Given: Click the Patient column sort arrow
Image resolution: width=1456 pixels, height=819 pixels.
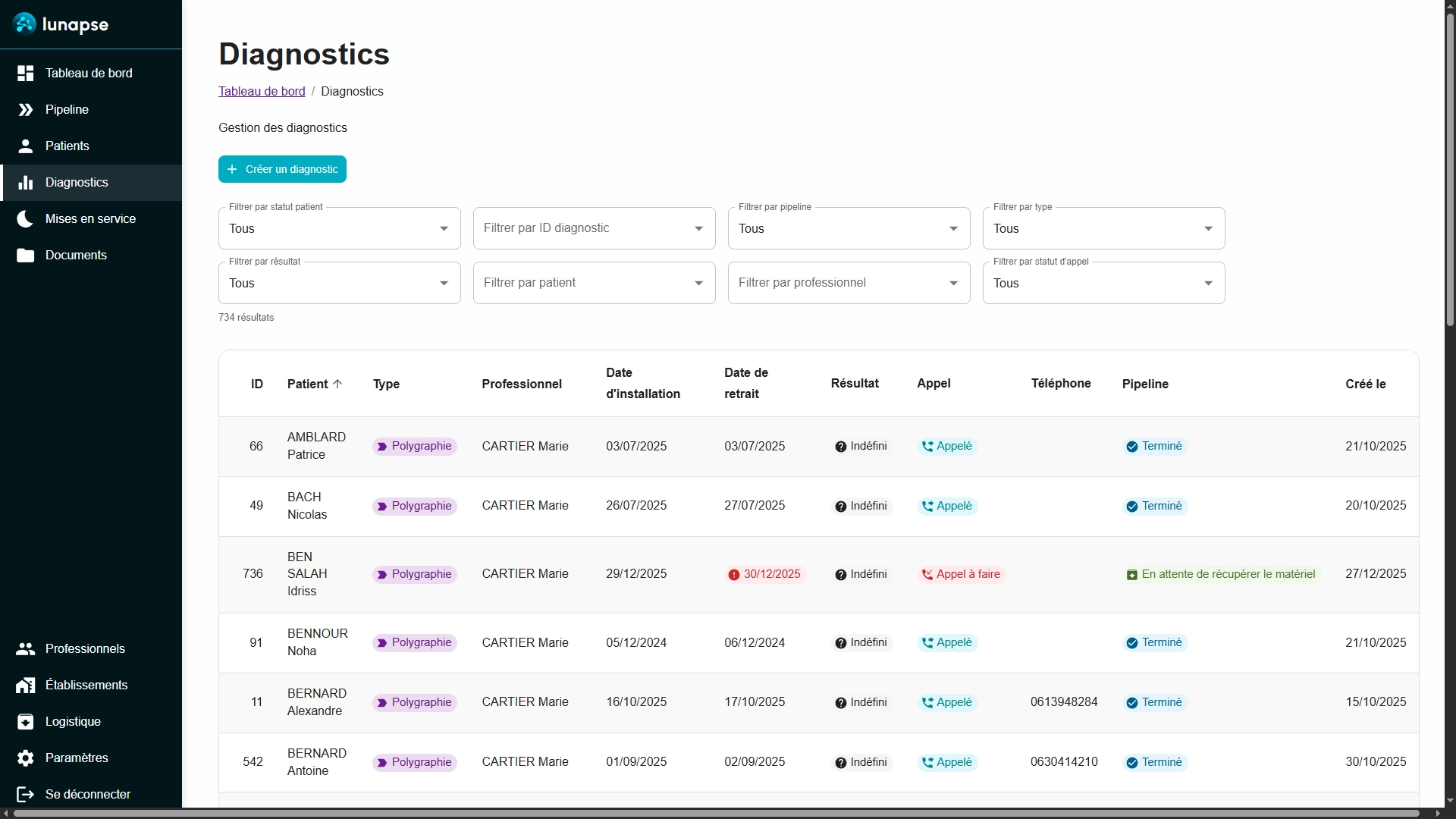Looking at the screenshot, I should point(337,384).
